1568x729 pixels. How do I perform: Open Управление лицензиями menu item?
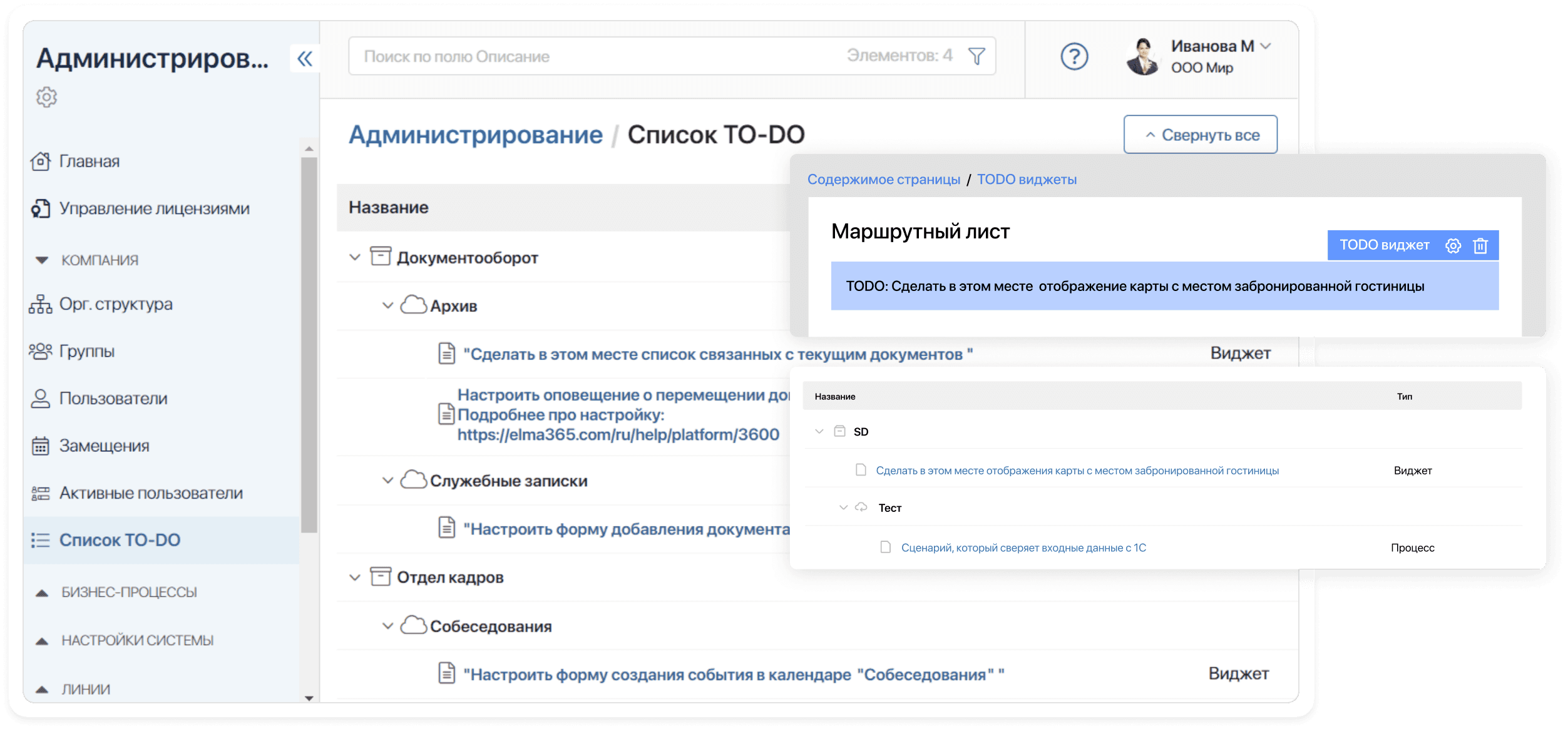pos(154,208)
